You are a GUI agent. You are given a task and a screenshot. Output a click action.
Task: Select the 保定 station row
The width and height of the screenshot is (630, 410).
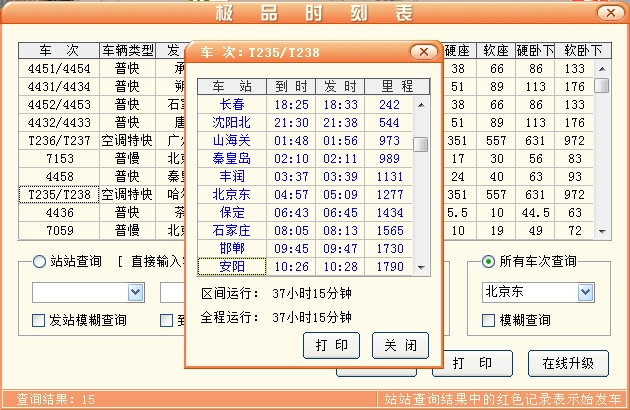[305, 213]
